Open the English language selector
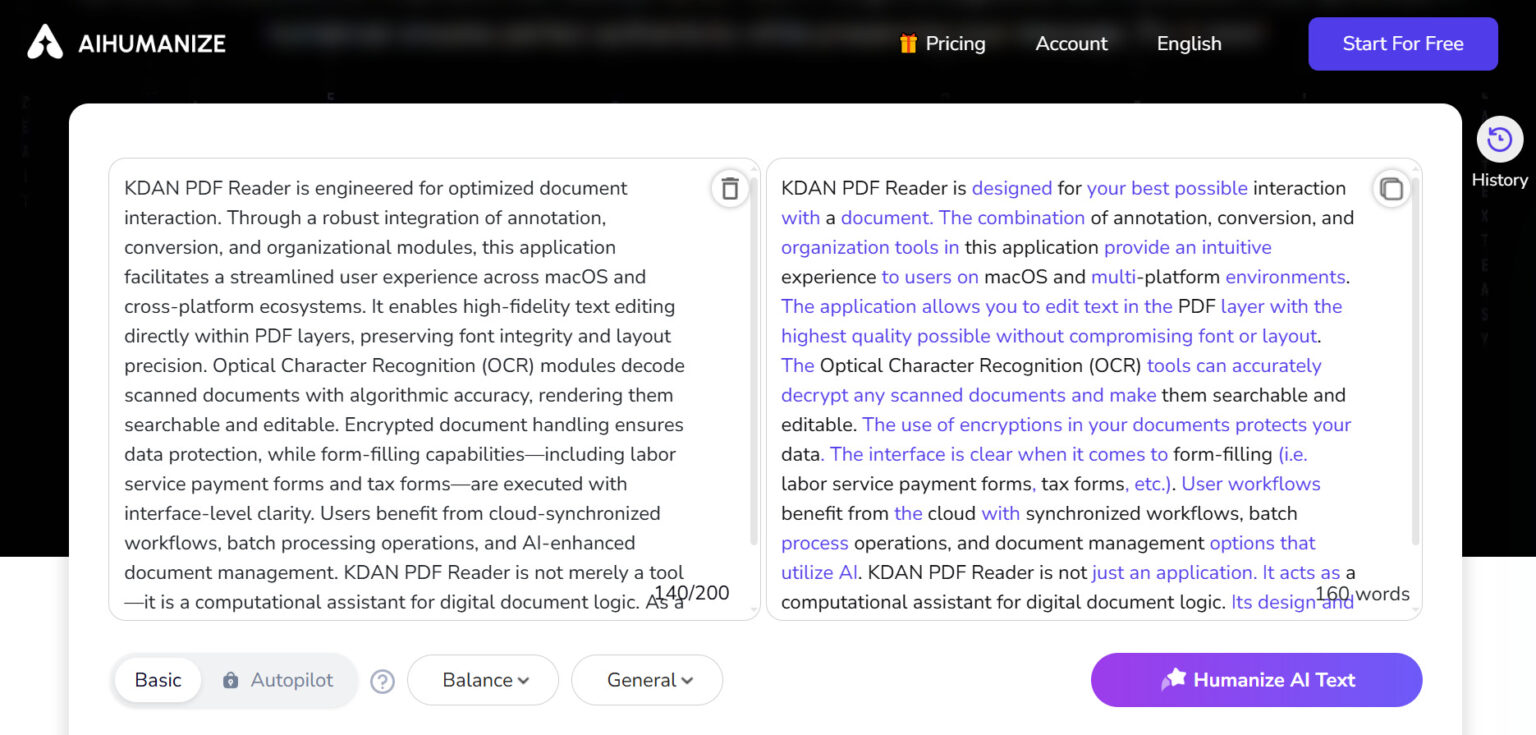 click(x=1188, y=44)
